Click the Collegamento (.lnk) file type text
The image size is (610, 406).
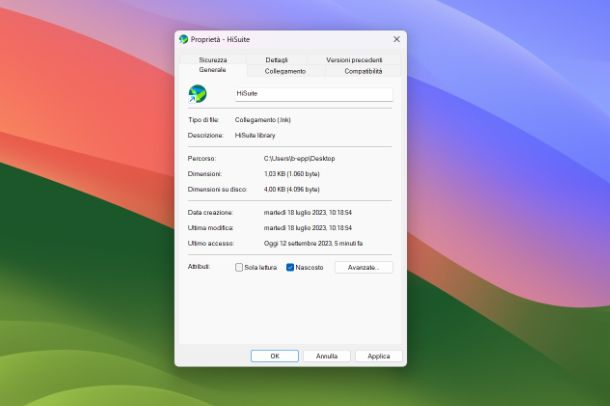[x=263, y=120]
